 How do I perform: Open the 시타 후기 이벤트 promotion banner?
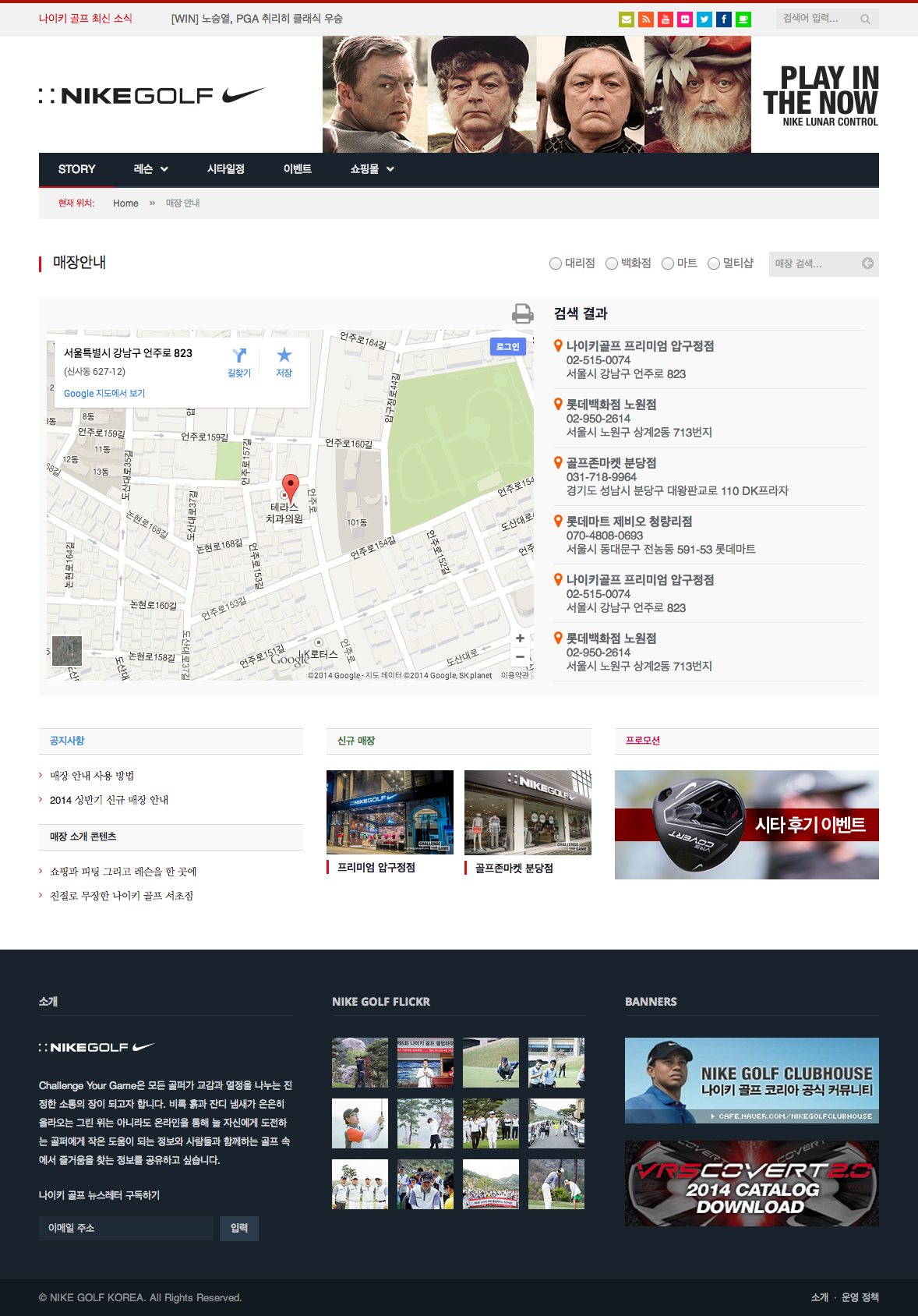point(747,825)
